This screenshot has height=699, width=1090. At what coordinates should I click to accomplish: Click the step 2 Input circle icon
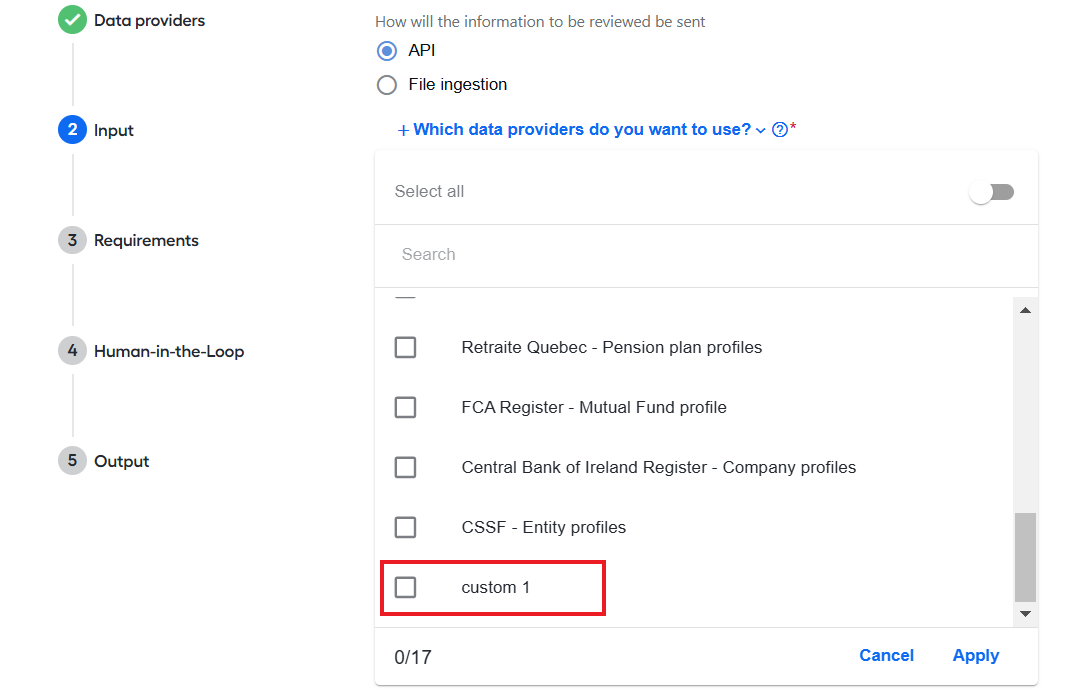(72, 130)
